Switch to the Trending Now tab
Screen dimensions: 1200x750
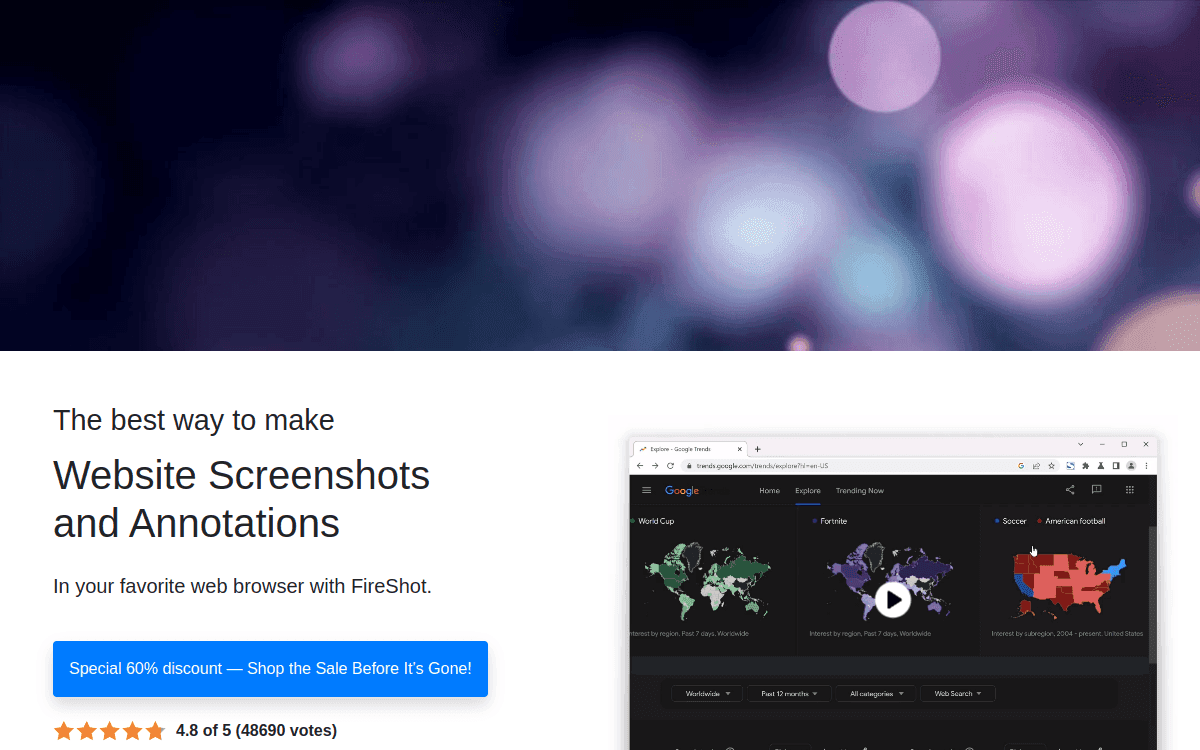tap(860, 491)
